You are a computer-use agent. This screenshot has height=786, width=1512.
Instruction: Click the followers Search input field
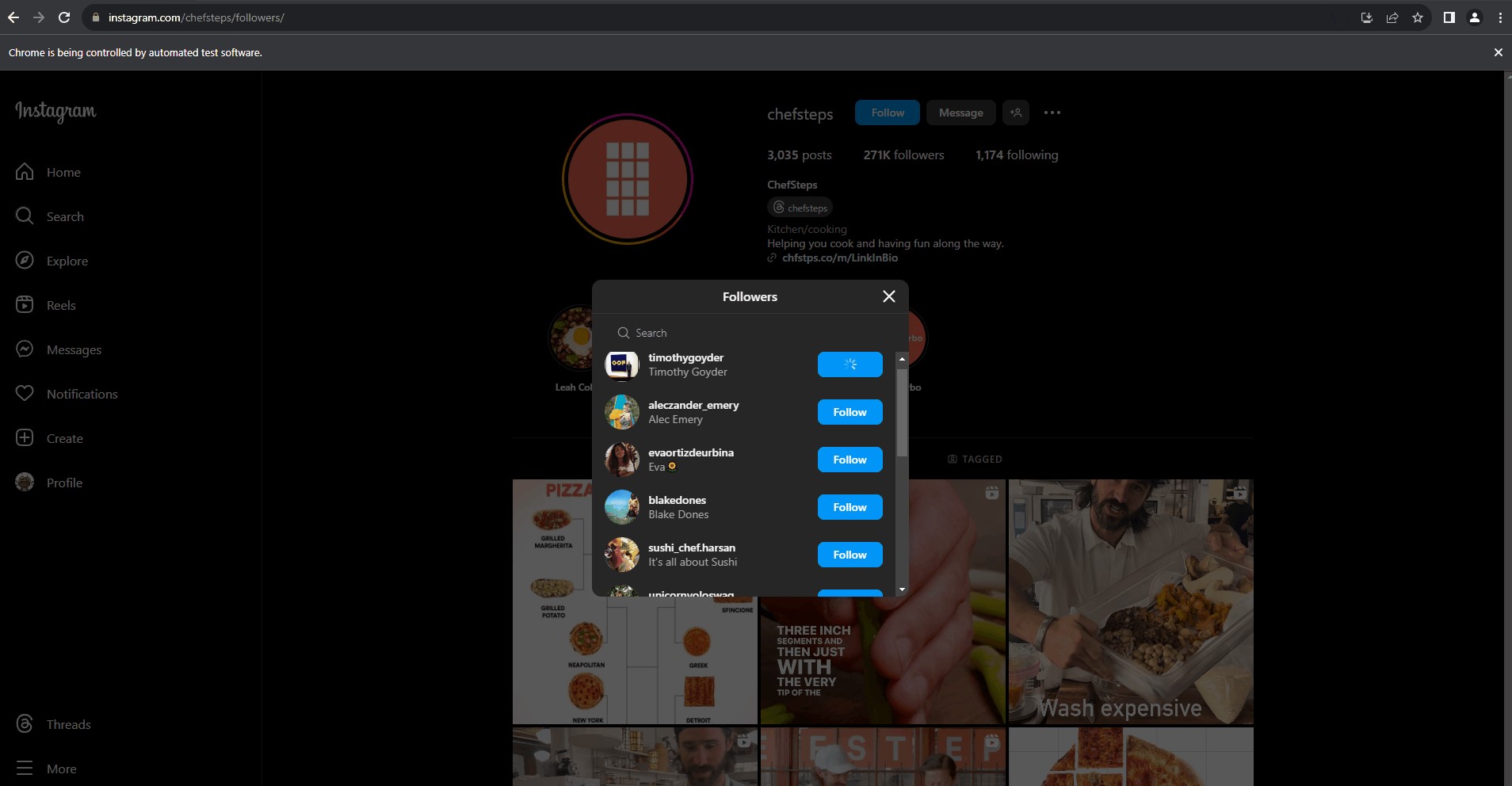click(x=750, y=333)
